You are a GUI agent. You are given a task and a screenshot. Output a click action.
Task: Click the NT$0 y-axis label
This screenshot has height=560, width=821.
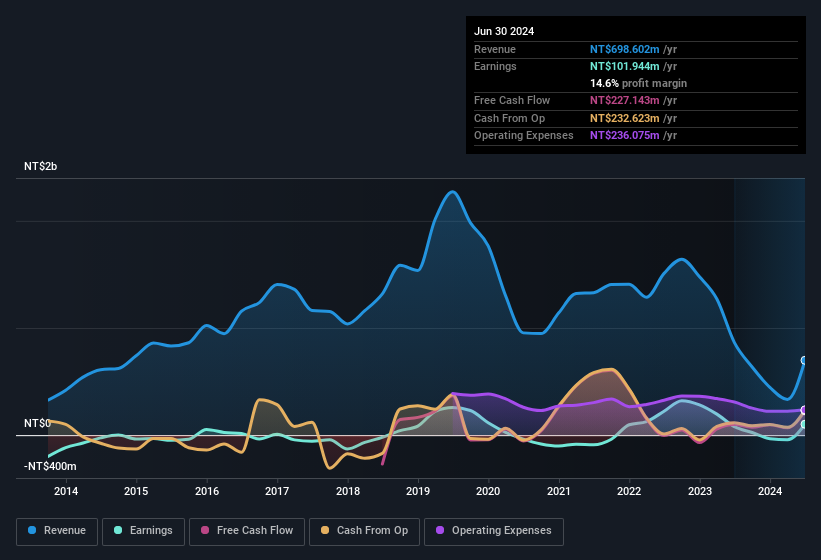click(x=37, y=423)
